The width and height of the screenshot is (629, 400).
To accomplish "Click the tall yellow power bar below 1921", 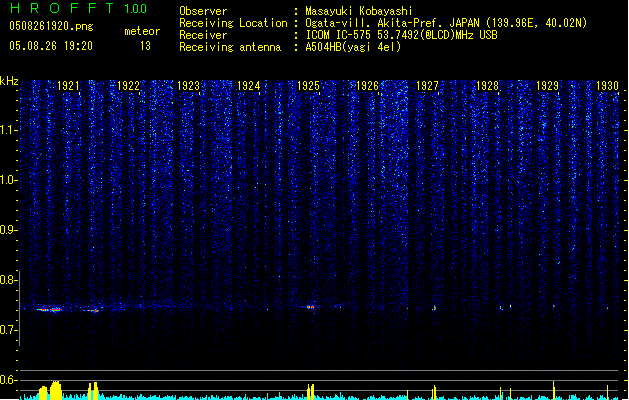I will click(55, 390).
